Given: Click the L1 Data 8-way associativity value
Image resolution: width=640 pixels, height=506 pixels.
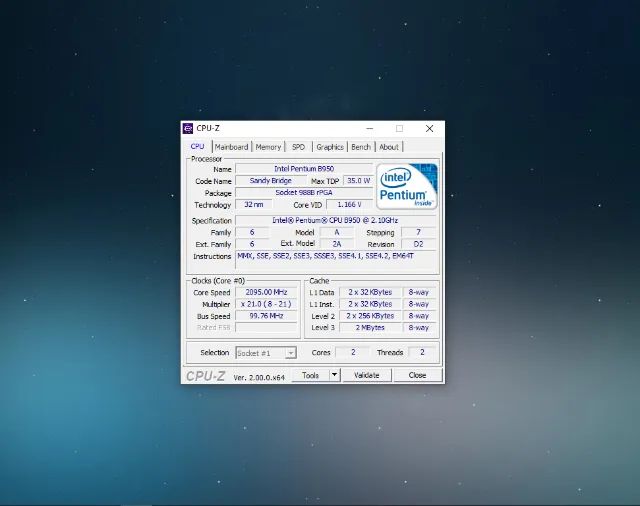Looking at the screenshot, I should [x=419, y=292].
